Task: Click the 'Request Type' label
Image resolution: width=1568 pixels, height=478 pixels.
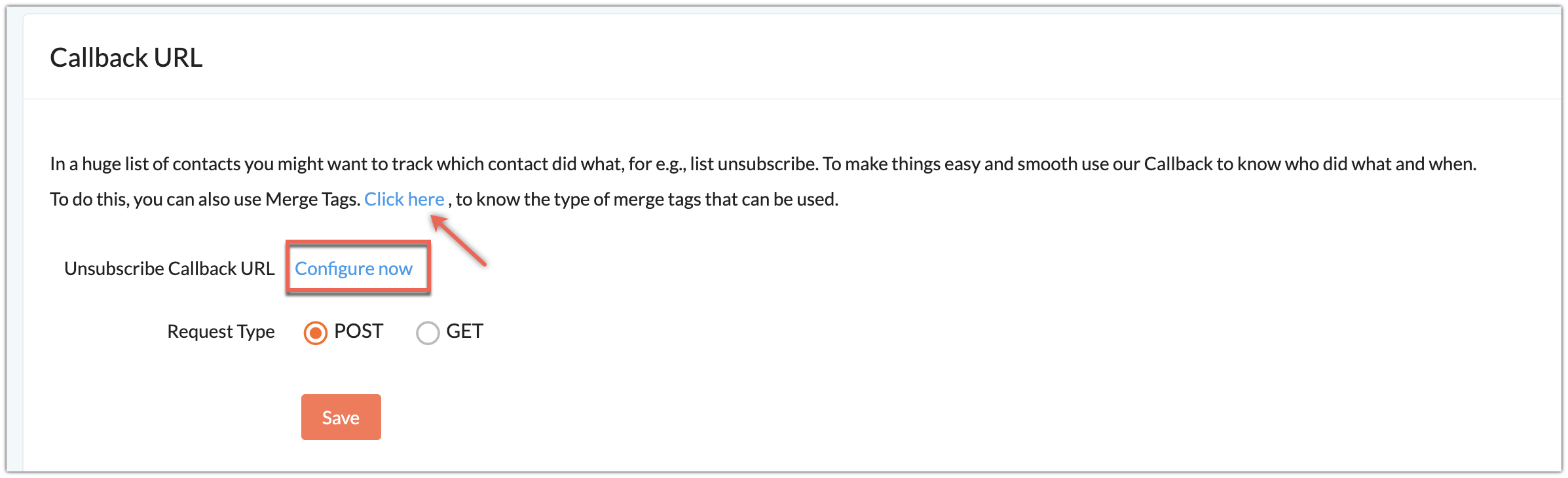Action: click(221, 331)
